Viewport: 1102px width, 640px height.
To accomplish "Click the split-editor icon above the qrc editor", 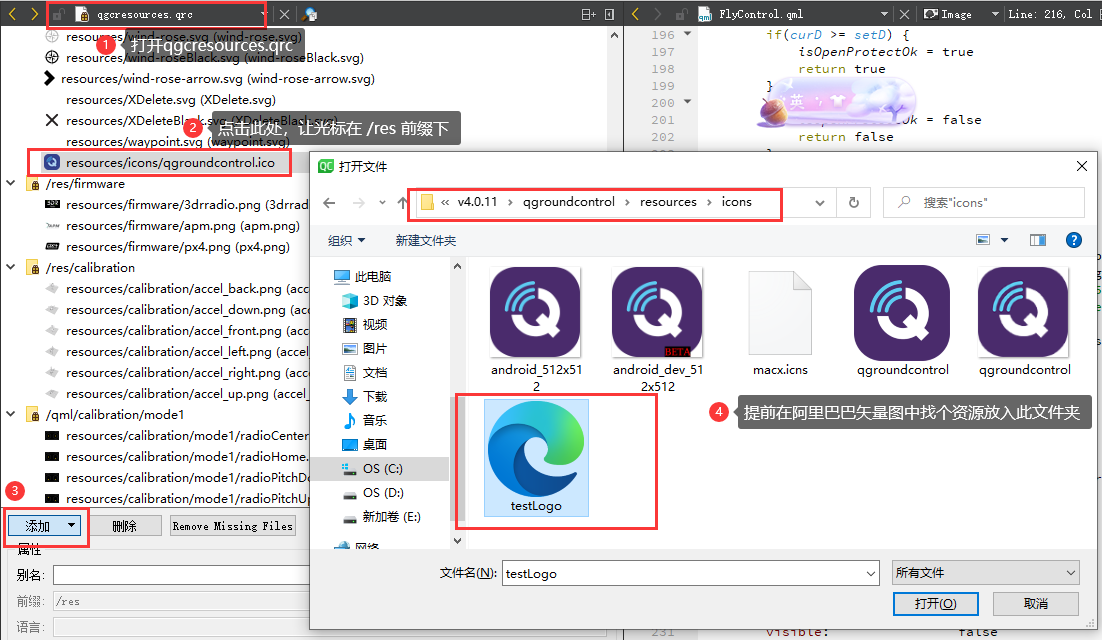I will coord(588,14).
